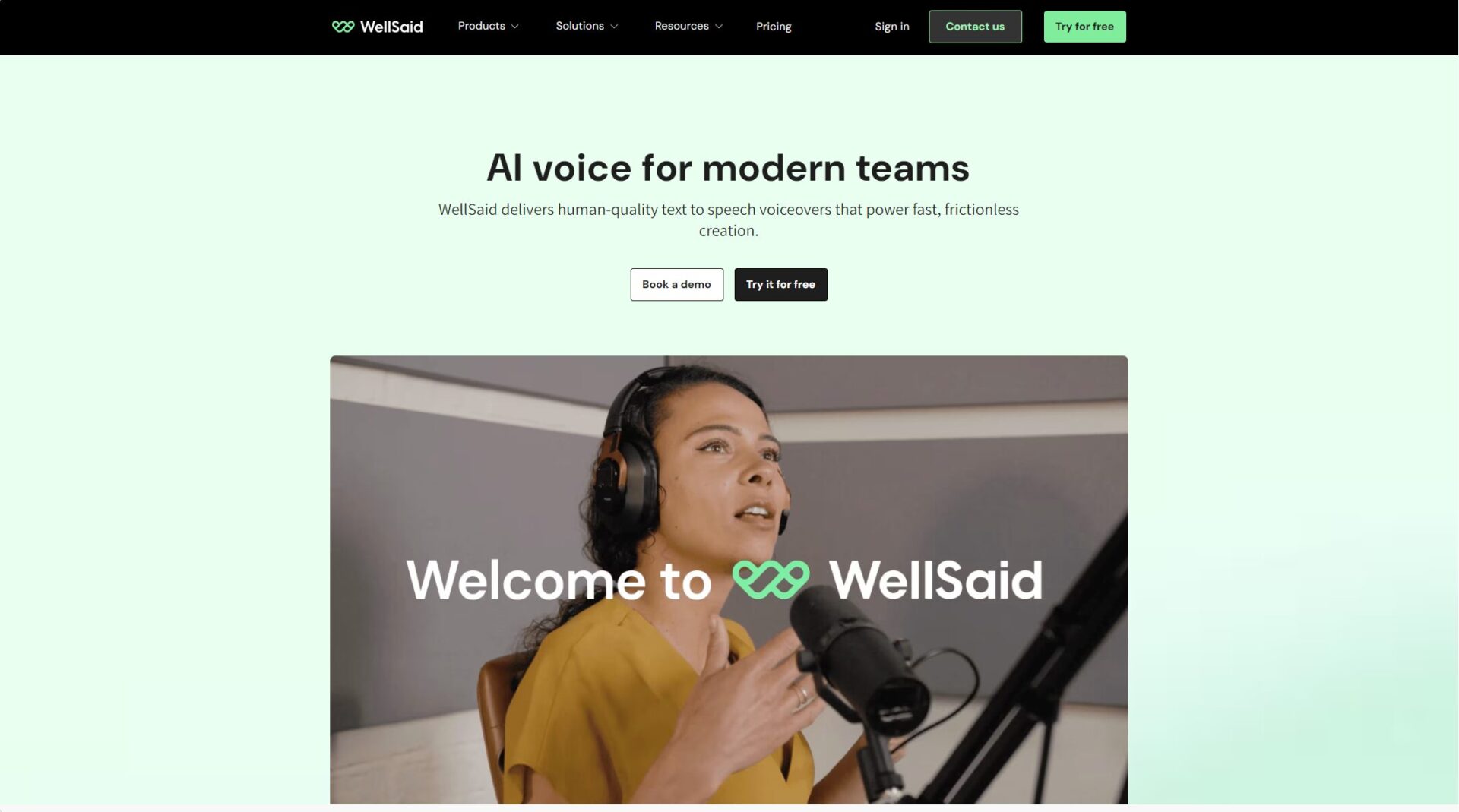Image resolution: width=1459 pixels, height=812 pixels.
Task: Click the WellSaid wordmark in the navigation bar
Action: [391, 27]
